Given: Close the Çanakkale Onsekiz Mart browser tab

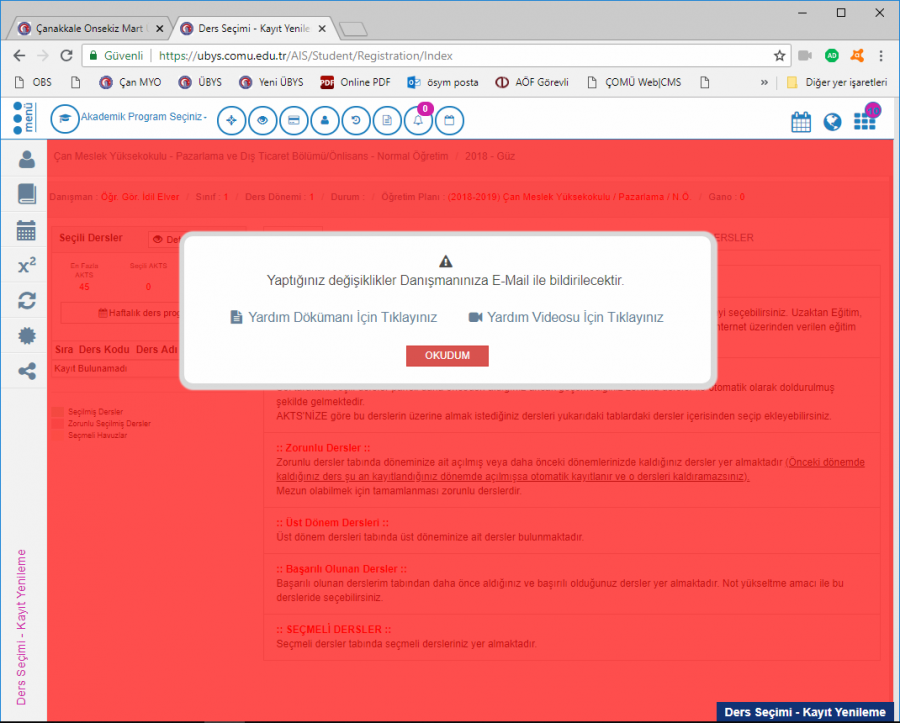Looking at the screenshot, I should click(160, 28).
